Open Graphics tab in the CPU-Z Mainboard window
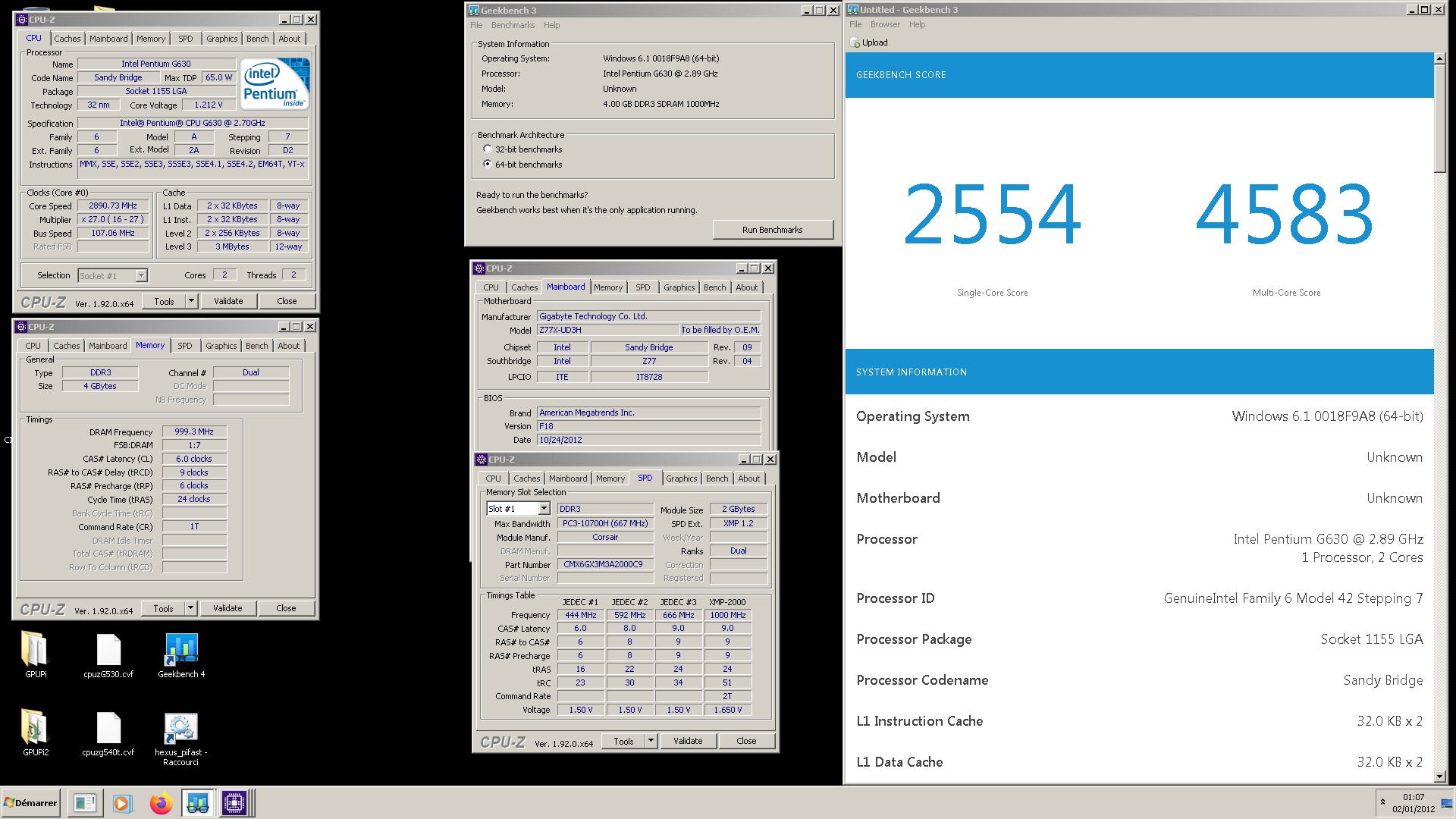This screenshot has width=1456, height=819. pos(679,287)
